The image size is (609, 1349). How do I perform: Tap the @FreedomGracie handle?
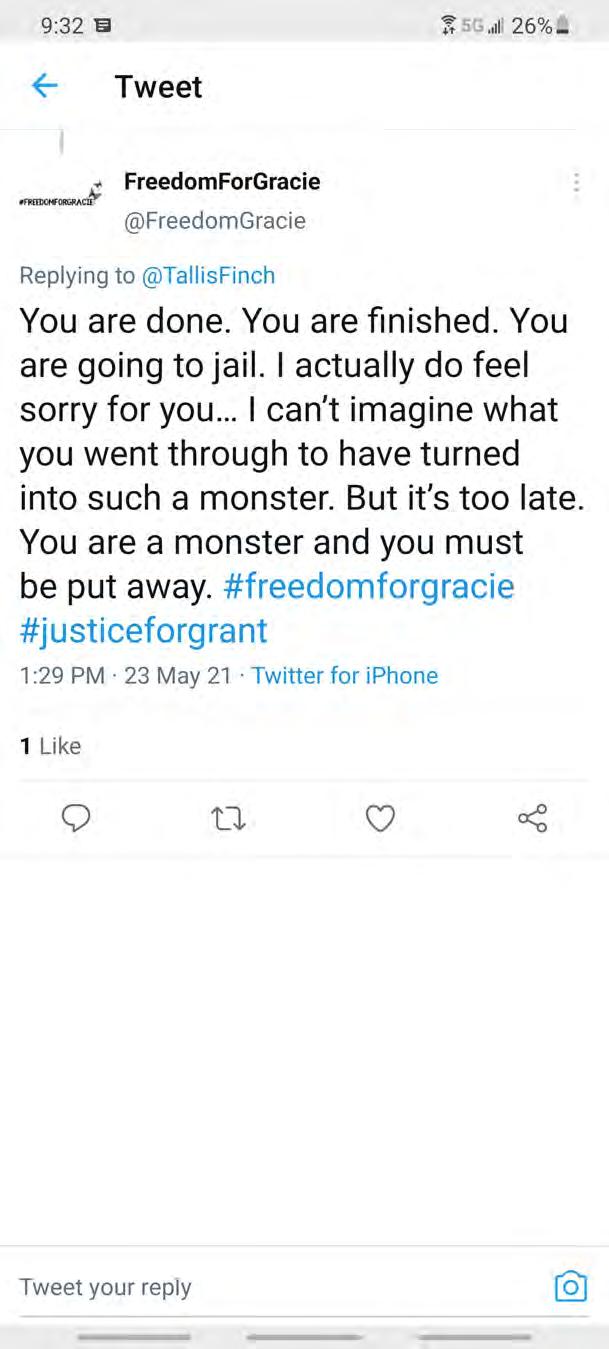[214, 220]
